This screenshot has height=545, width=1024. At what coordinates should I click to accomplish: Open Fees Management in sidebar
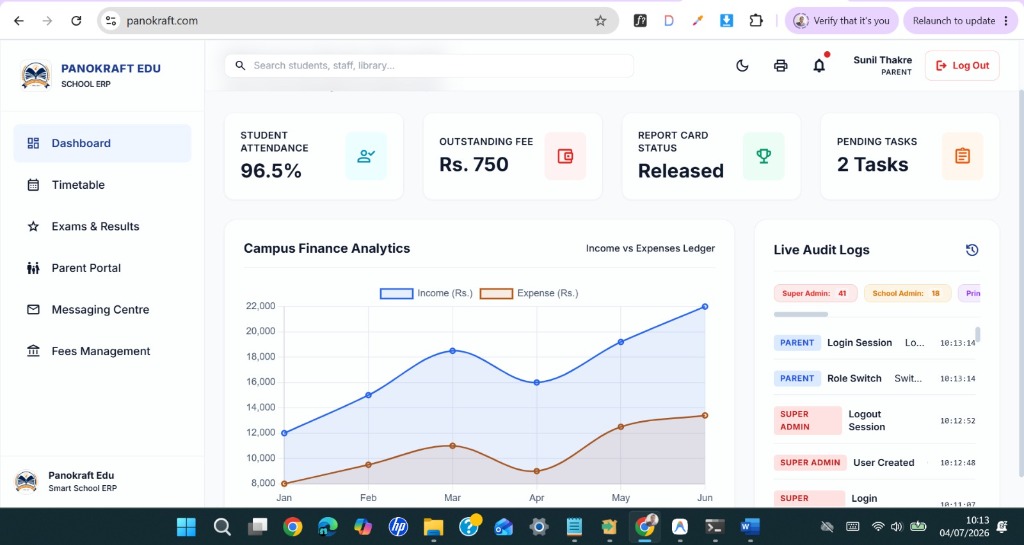pyautogui.click(x=103, y=351)
